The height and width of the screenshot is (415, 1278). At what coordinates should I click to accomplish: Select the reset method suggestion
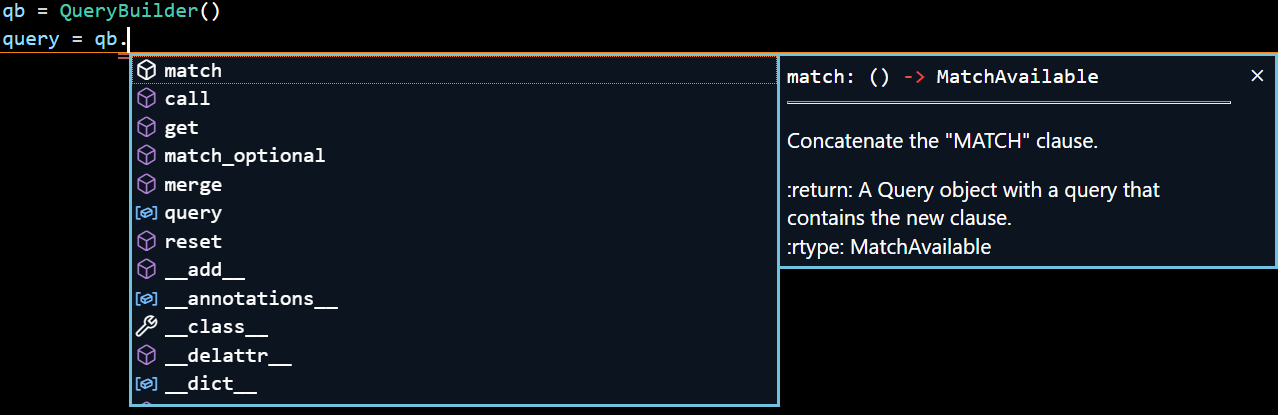point(193,242)
